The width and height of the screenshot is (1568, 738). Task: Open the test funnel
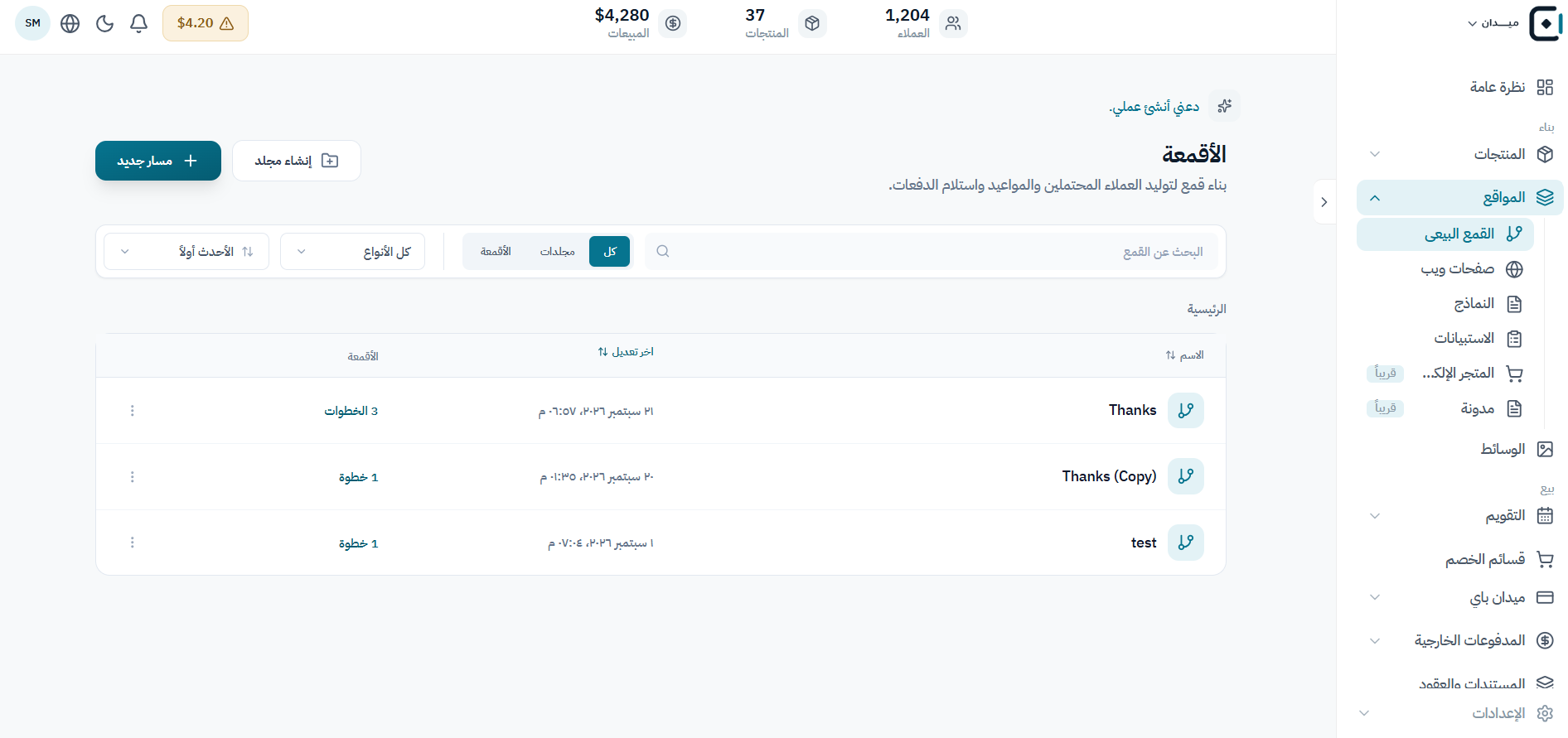click(1144, 543)
